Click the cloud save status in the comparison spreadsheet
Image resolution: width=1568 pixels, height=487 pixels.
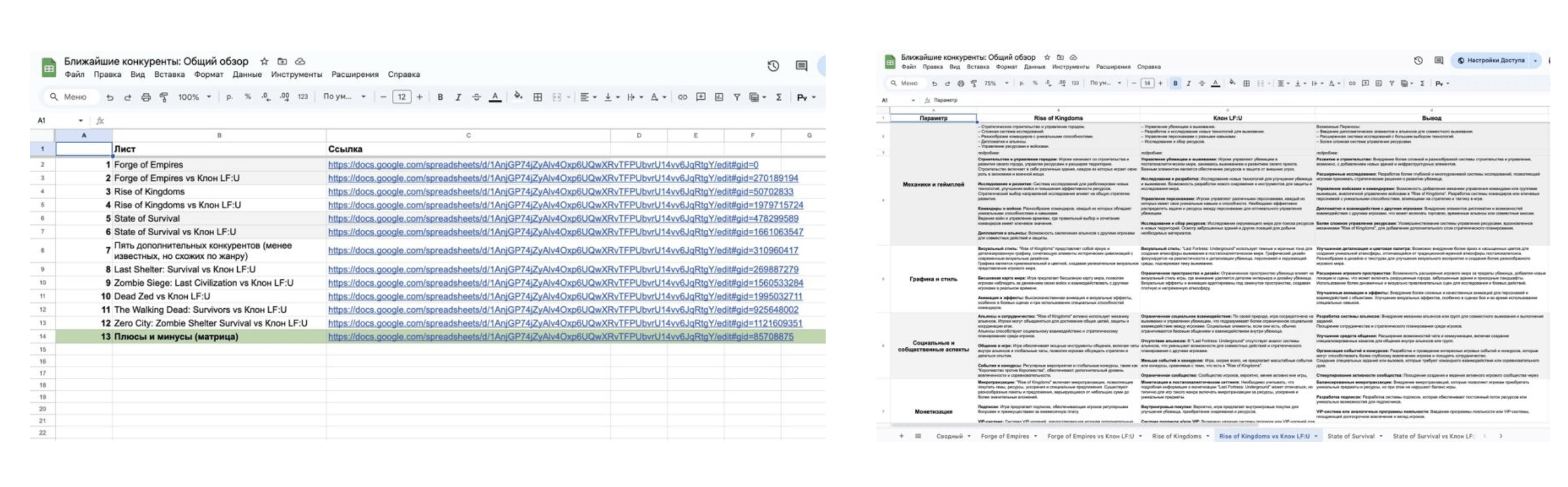[1073, 58]
